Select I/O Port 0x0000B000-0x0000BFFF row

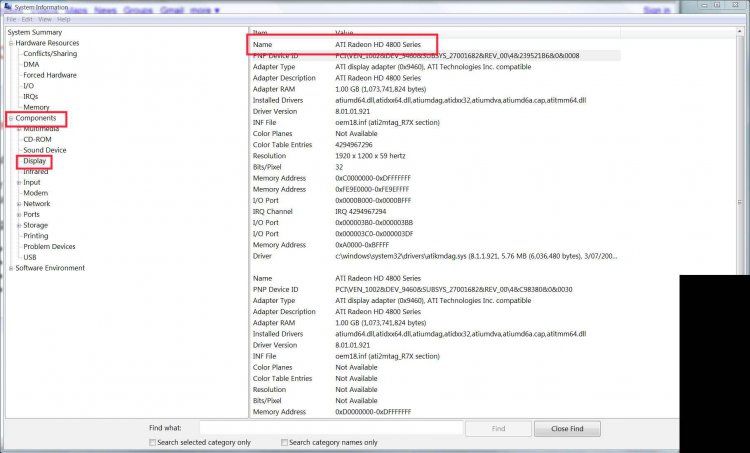pyautogui.click(x=435, y=200)
